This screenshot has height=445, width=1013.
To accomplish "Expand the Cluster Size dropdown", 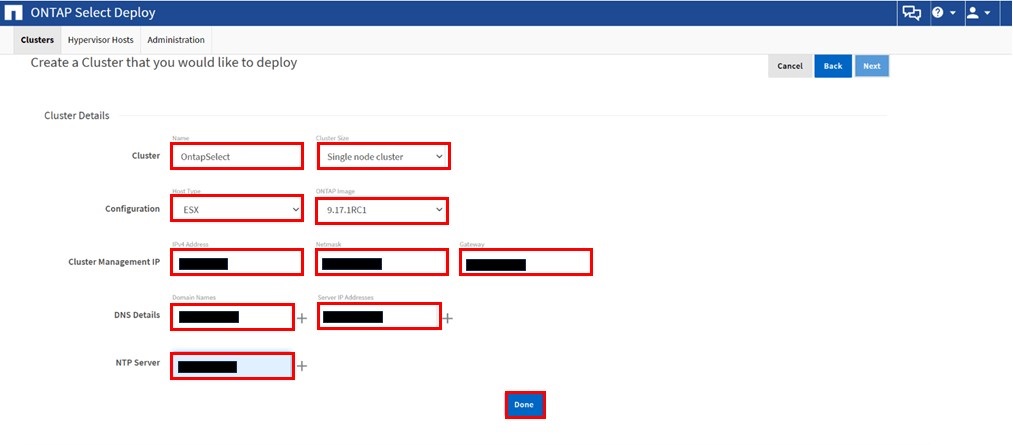I will (384, 156).
